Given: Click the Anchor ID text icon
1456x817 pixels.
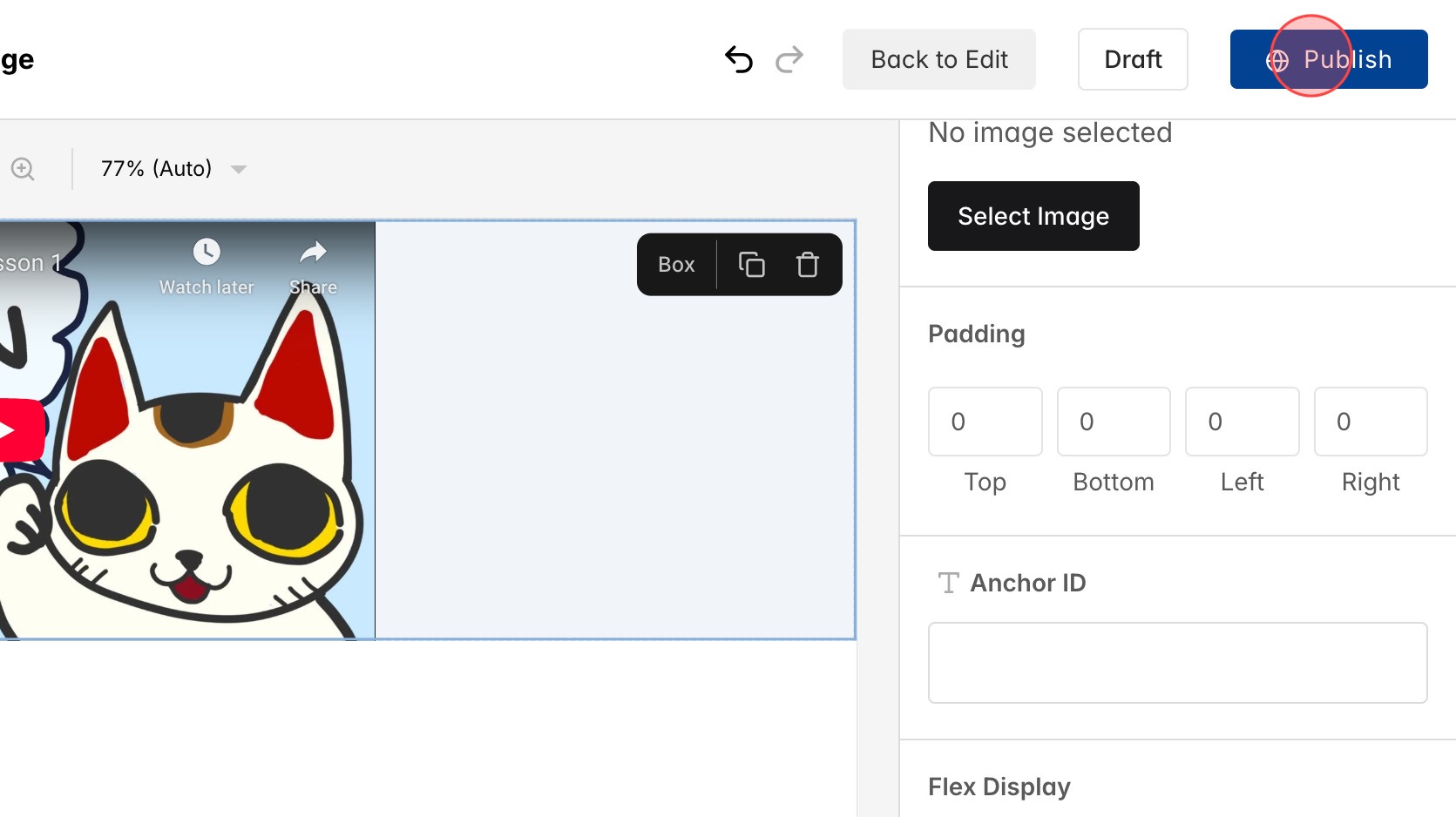Looking at the screenshot, I should pos(947,583).
